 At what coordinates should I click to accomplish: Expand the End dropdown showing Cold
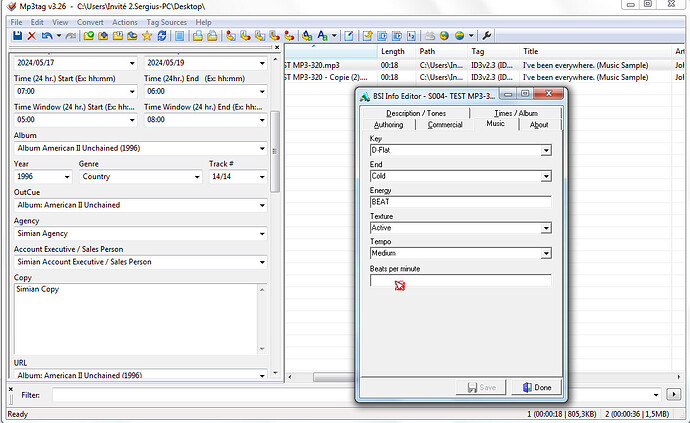click(546, 177)
